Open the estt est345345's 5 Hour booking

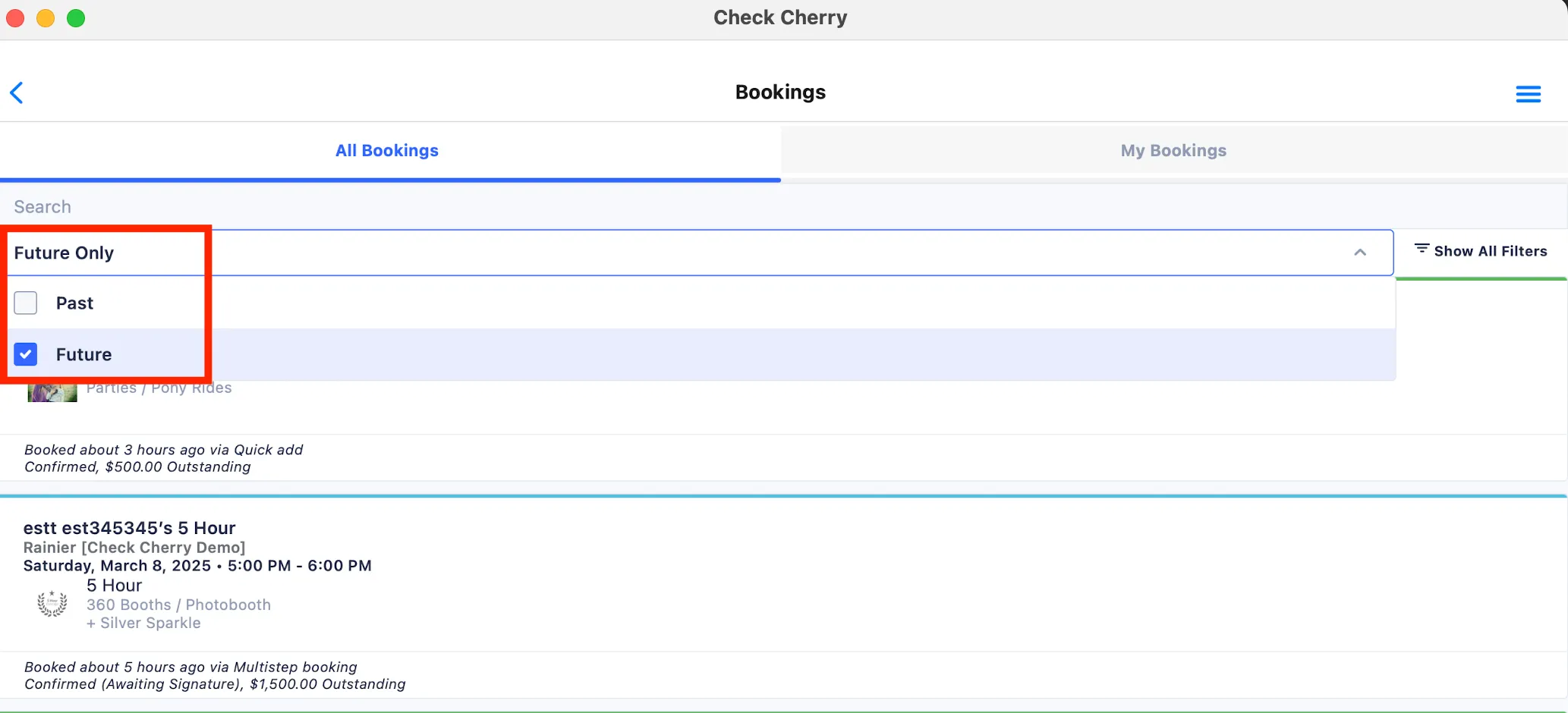click(130, 528)
